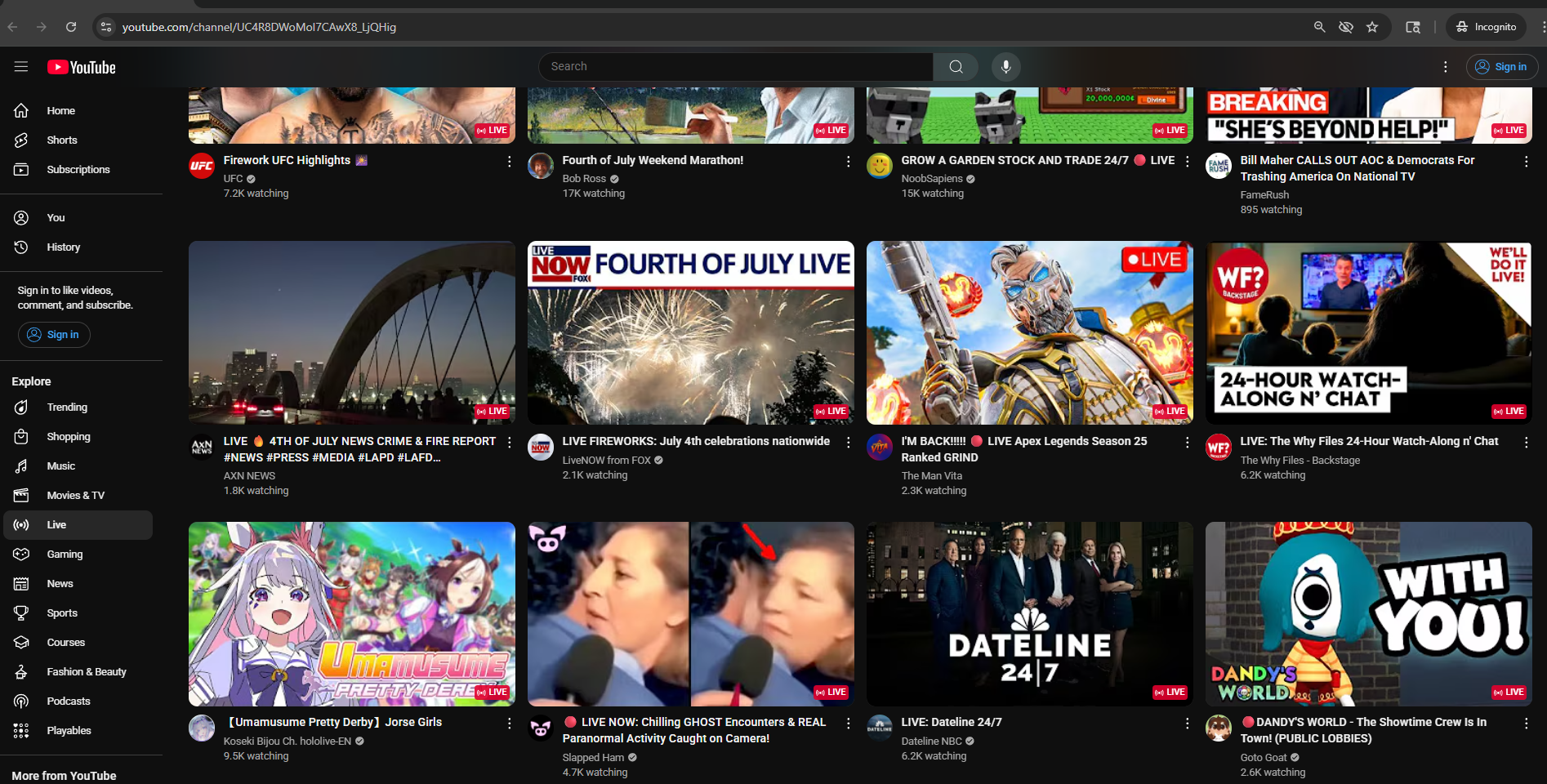Open Dateline NBC channel link
Screen dimensions: 1547x784
(x=931, y=742)
